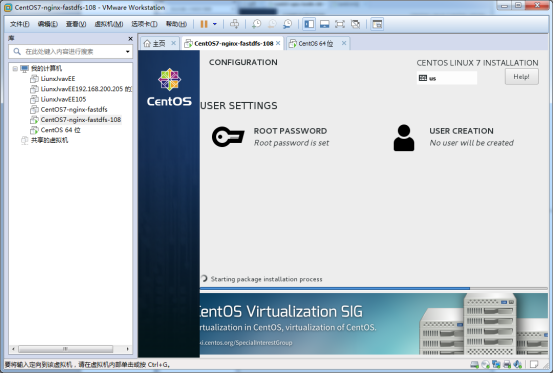
Task: Select CentOS7-nginx-fastdfs in the library
Action: click(x=74, y=109)
